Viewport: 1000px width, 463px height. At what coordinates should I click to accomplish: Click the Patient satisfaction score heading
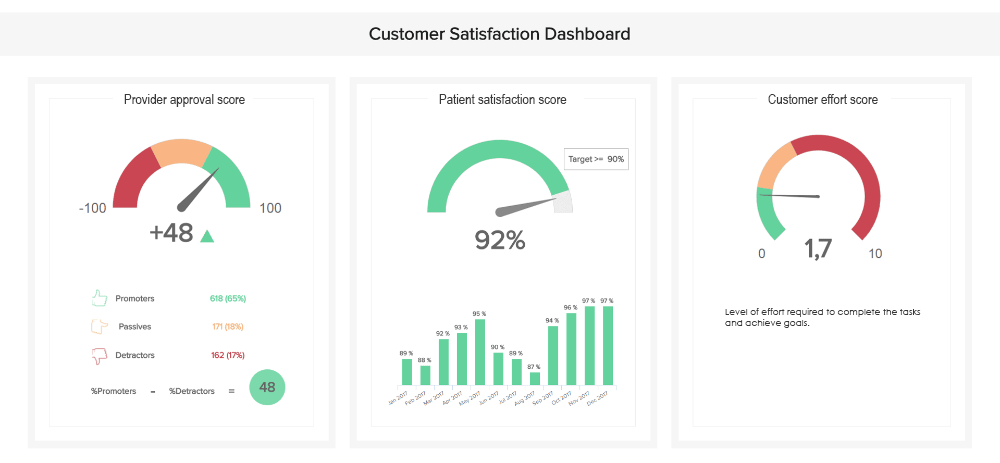[502, 99]
